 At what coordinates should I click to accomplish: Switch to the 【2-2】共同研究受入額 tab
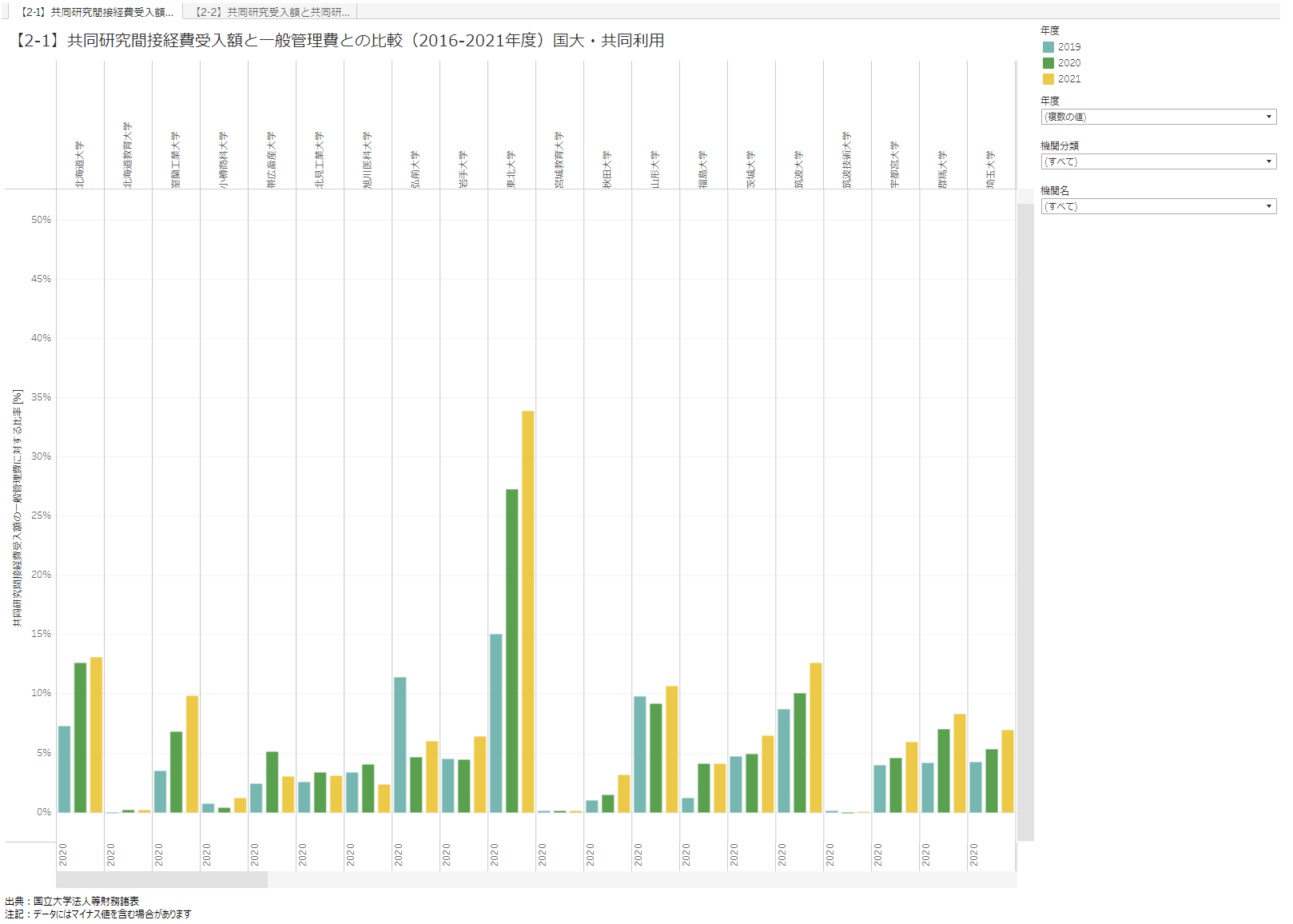point(271,12)
